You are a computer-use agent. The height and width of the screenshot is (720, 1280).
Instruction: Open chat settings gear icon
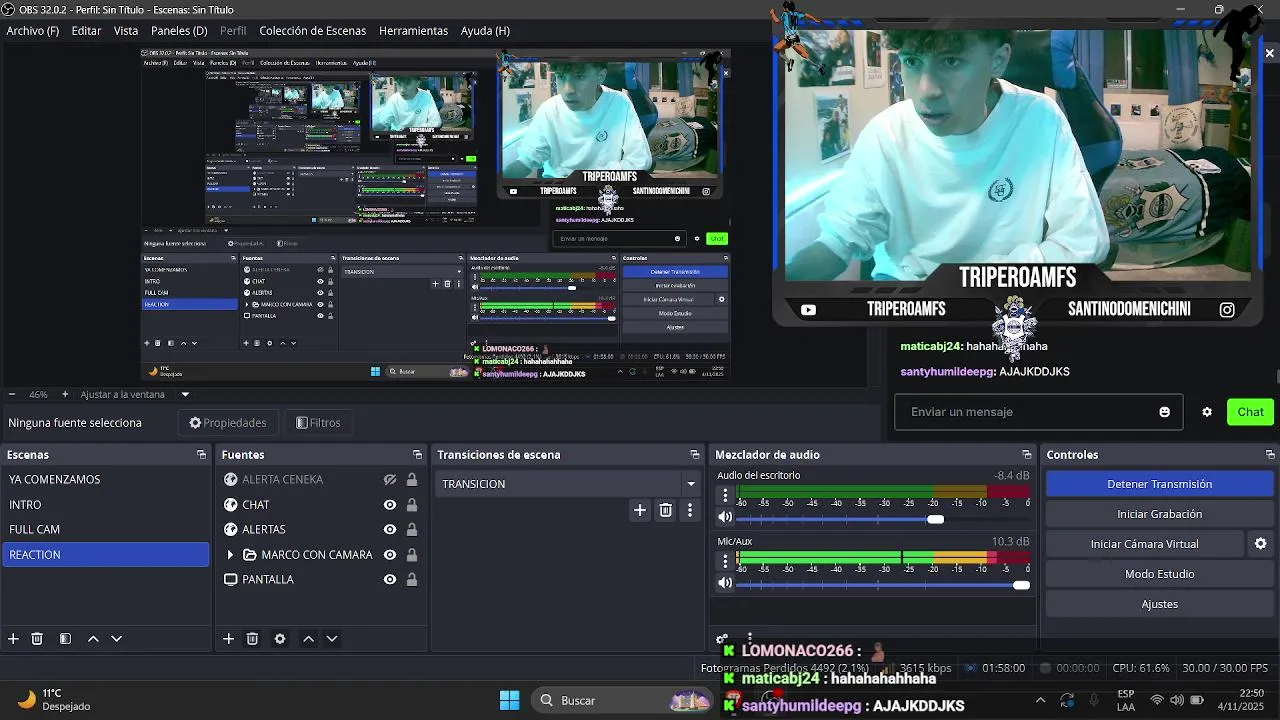(1207, 412)
